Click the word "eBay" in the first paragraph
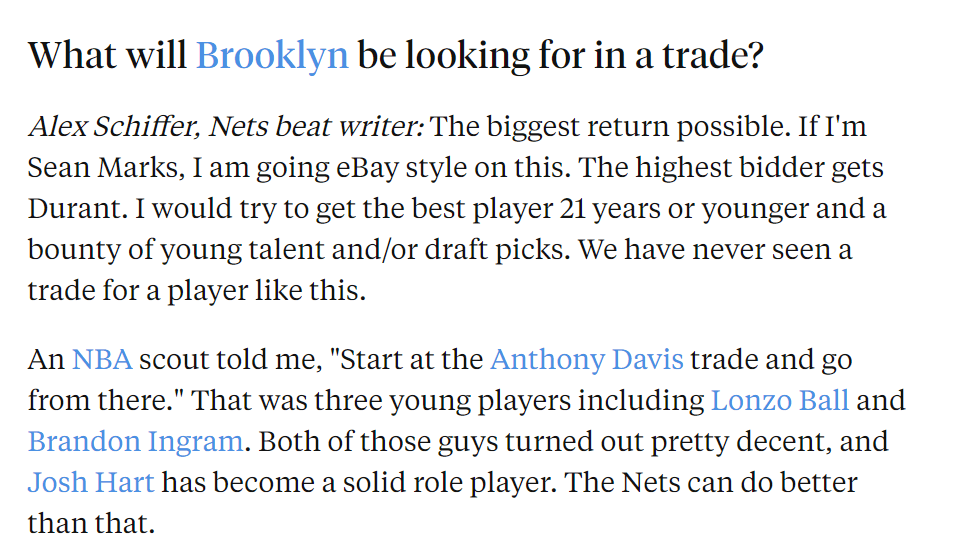The width and height of the screenshot is (966, 546). 367,168
